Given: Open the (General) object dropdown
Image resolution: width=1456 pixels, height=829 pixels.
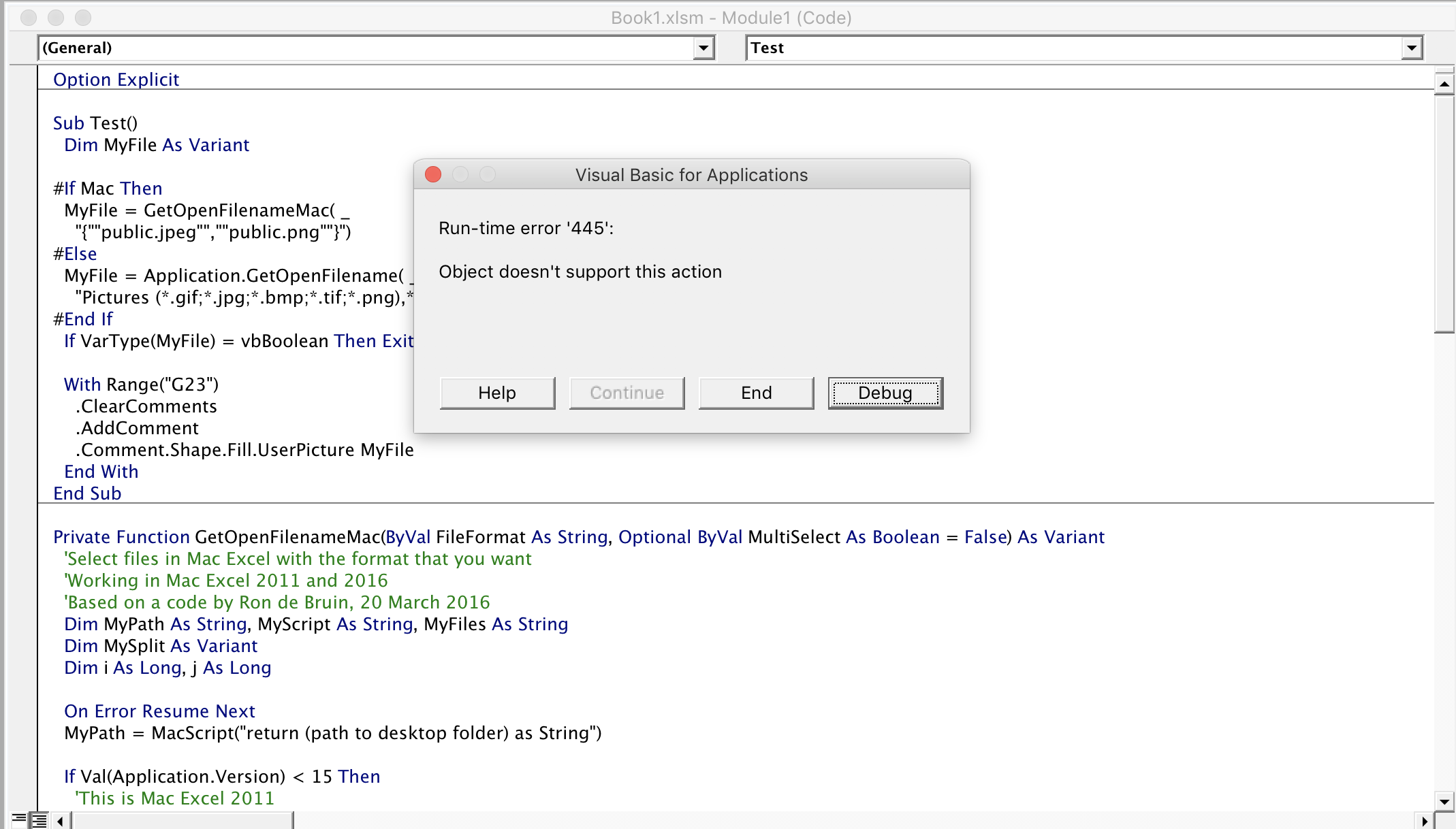Looking at the screenshot, I should pyautogui.click(x=703, y=48).
